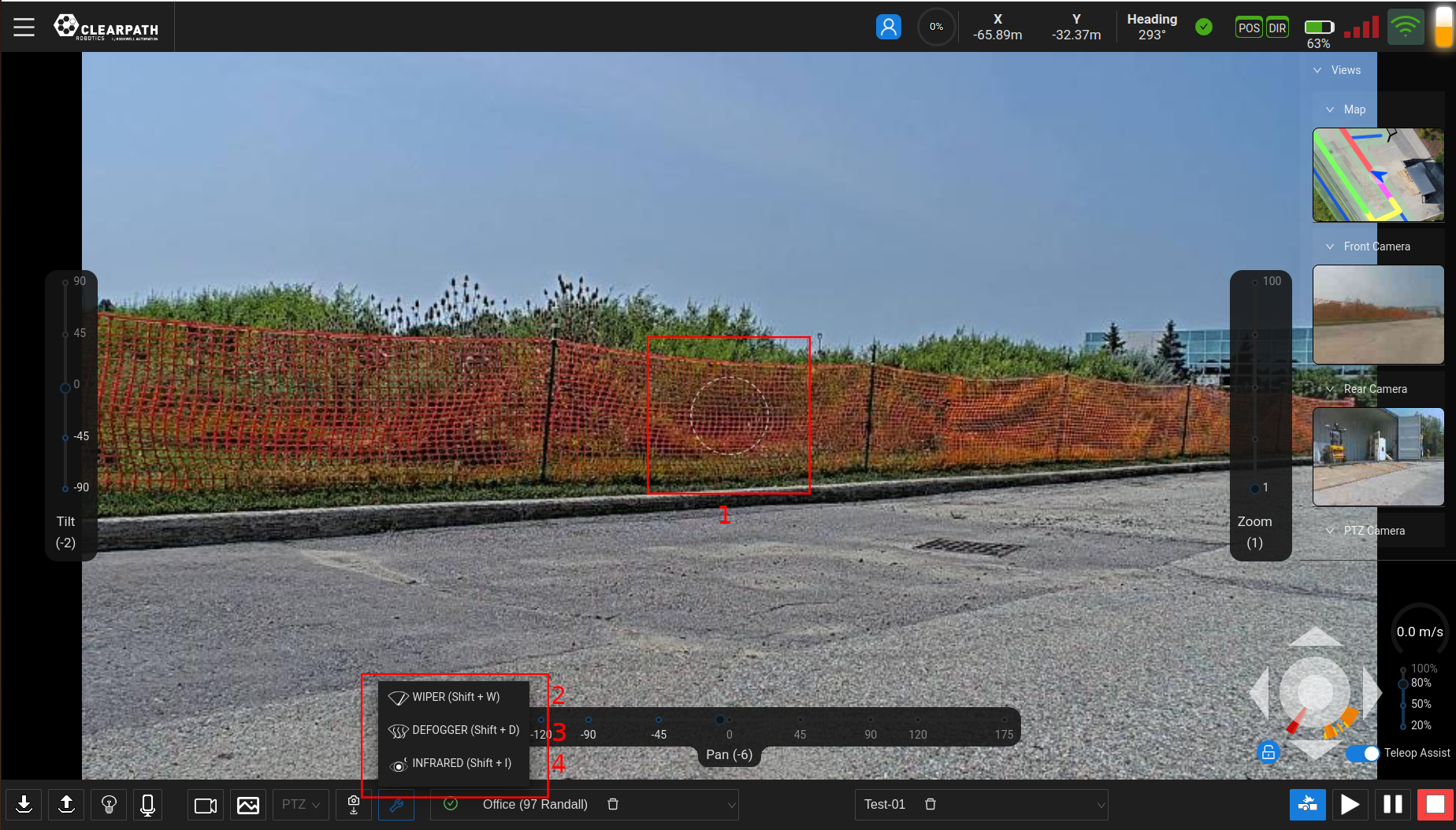This screenshot has height=830, width=1456.
Task: Click the lightbulb lights icon
Action: 109,804
